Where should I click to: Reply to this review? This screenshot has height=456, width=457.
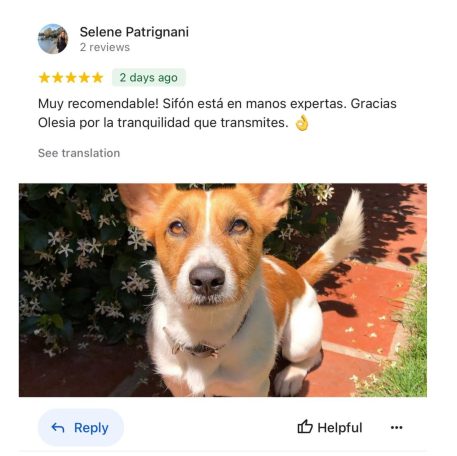[x=81, y=427]
